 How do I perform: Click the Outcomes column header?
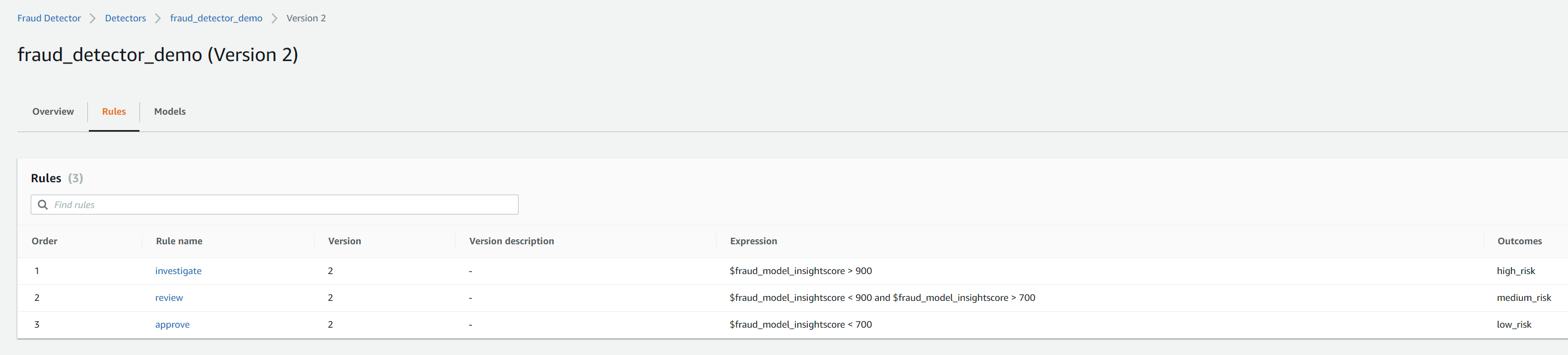click(1519, 241)
